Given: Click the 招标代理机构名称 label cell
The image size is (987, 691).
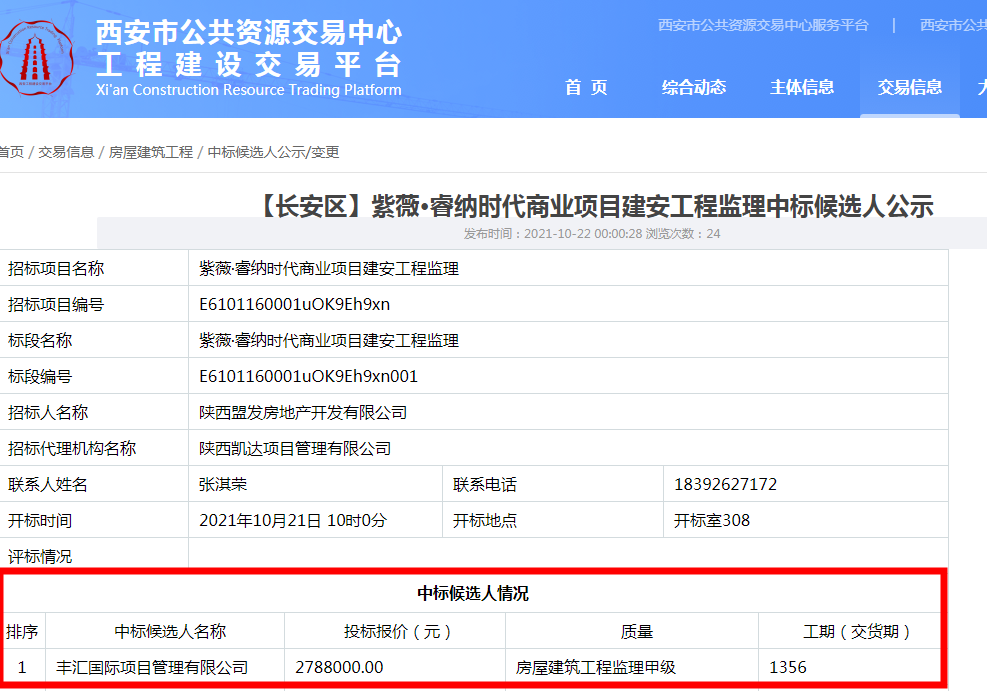Looking at the screenshot, I should coord(94,449).
